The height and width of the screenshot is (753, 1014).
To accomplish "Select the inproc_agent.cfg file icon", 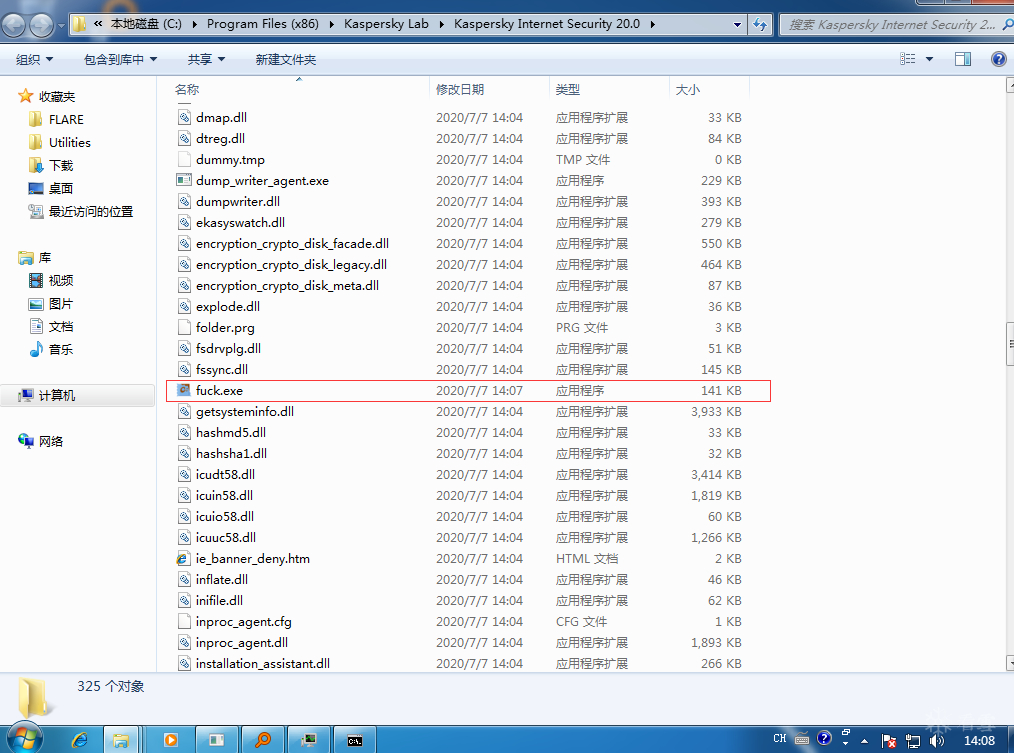I will click(x=184, y=621).
